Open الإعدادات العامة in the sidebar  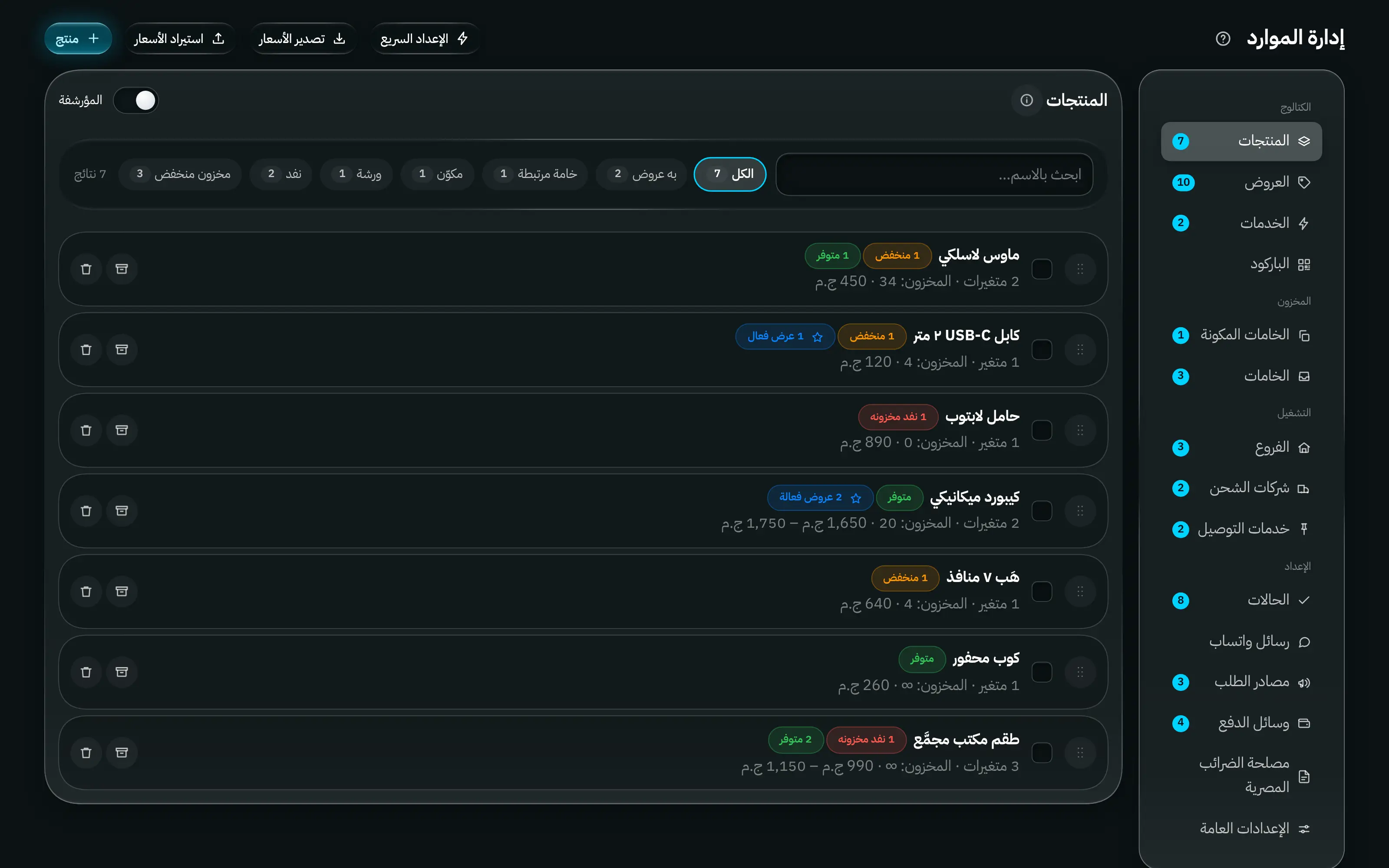tap(1241, 829)
